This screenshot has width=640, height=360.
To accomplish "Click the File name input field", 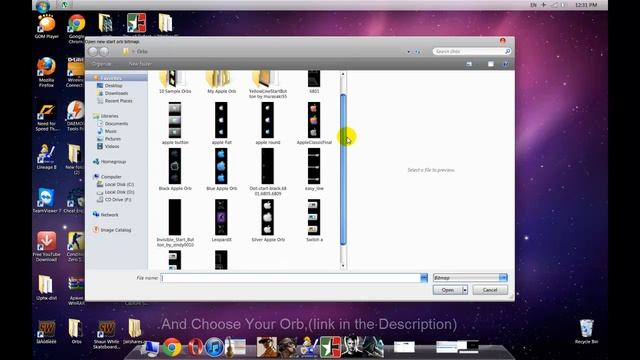I will pos(290,278).
